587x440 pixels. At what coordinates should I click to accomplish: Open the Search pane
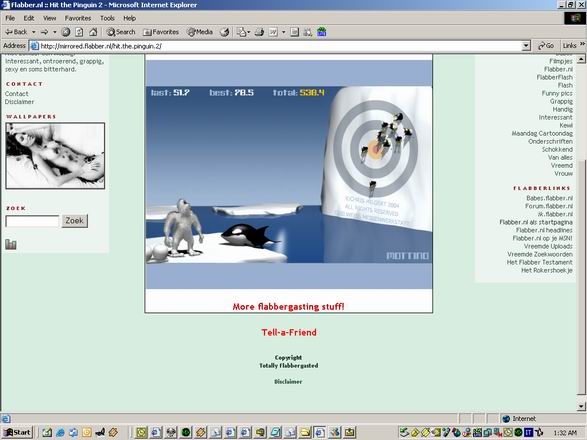(x=121, y=32)
